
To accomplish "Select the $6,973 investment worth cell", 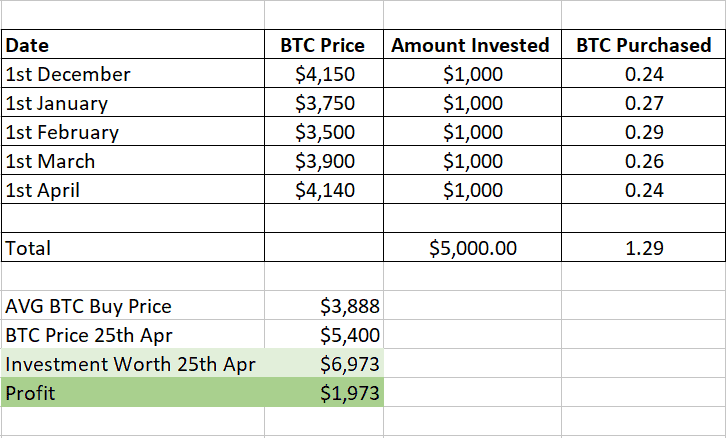I will 324,364.
